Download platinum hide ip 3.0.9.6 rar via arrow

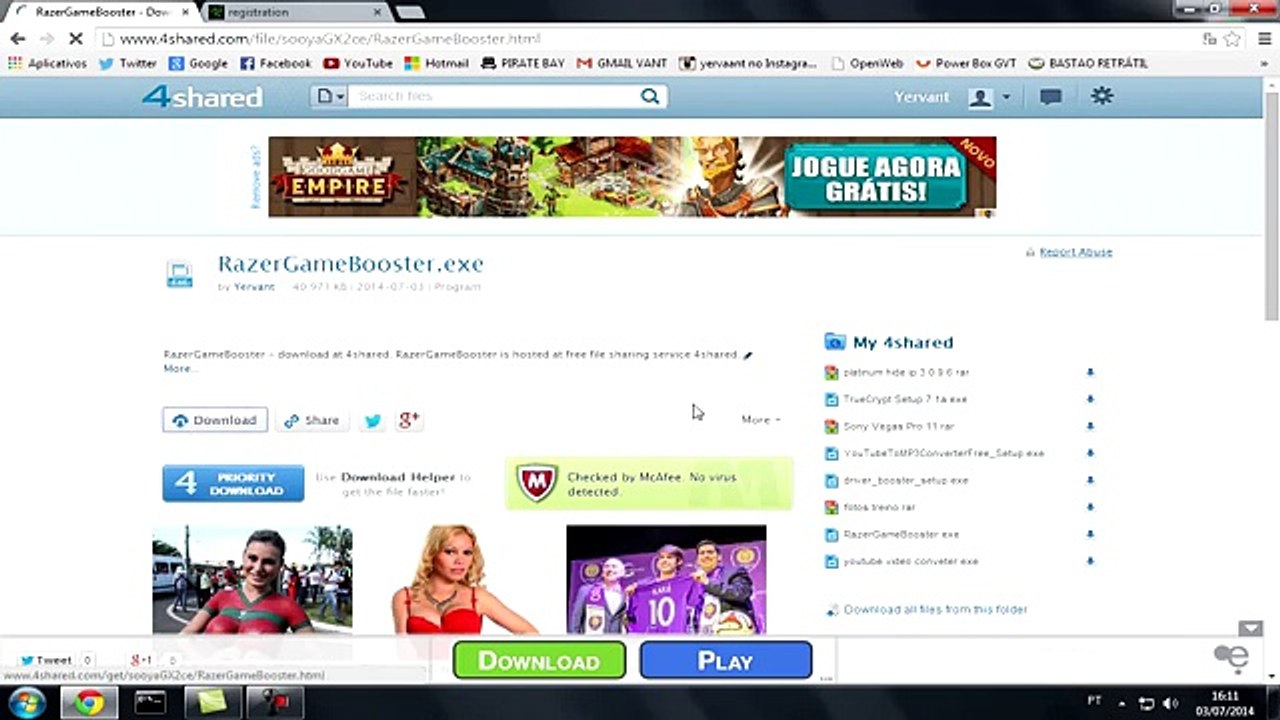(1090, 372)
